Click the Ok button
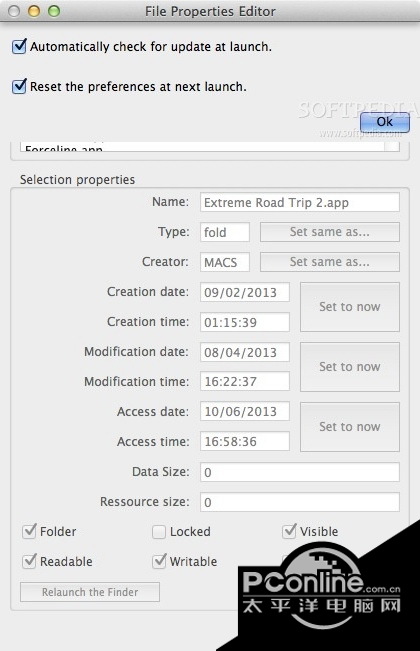The width and height of the screenshot is (420, 651). point(385,122)
